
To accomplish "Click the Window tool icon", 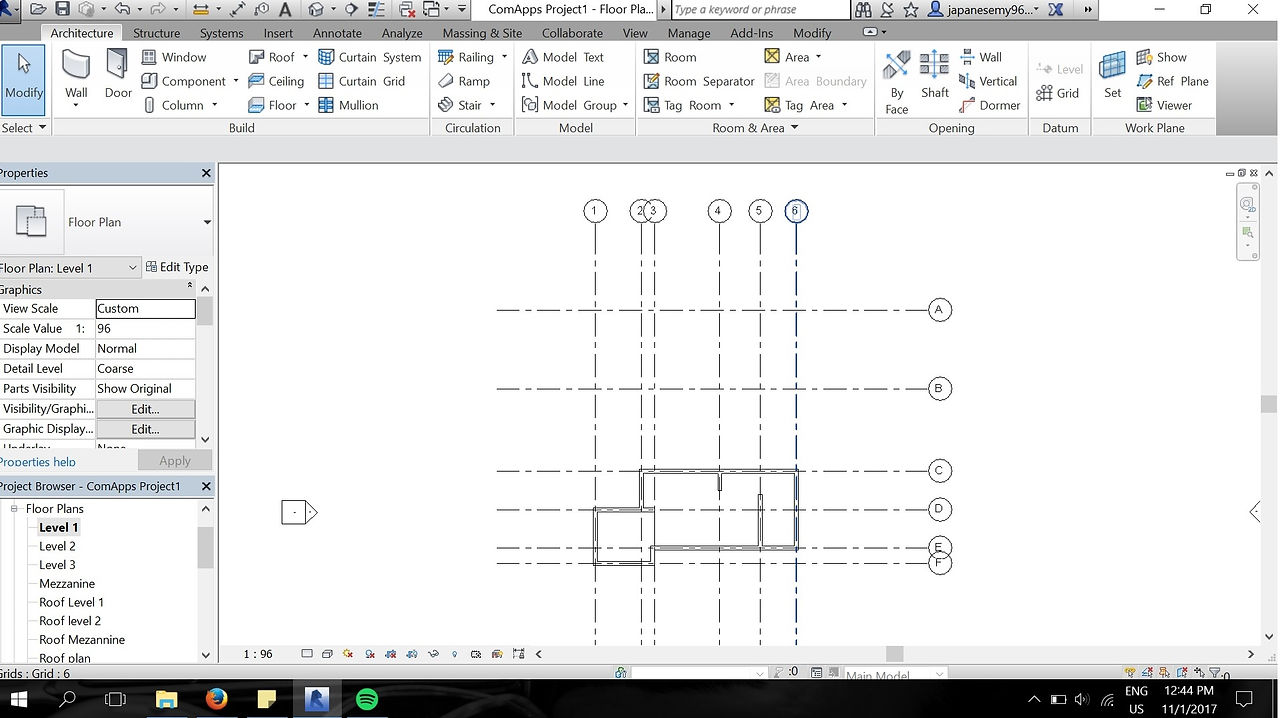I will [x=149, y=57].
